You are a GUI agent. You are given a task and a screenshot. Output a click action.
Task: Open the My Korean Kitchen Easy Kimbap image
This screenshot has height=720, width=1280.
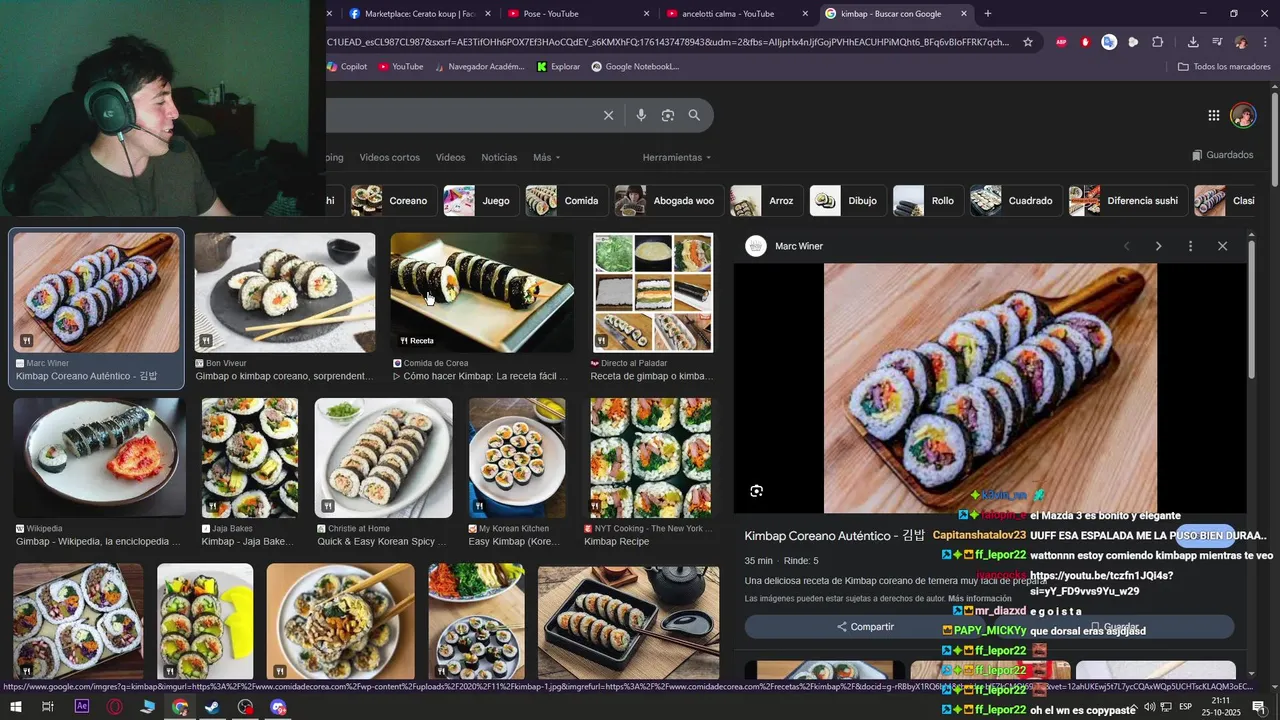coord(517,457)
